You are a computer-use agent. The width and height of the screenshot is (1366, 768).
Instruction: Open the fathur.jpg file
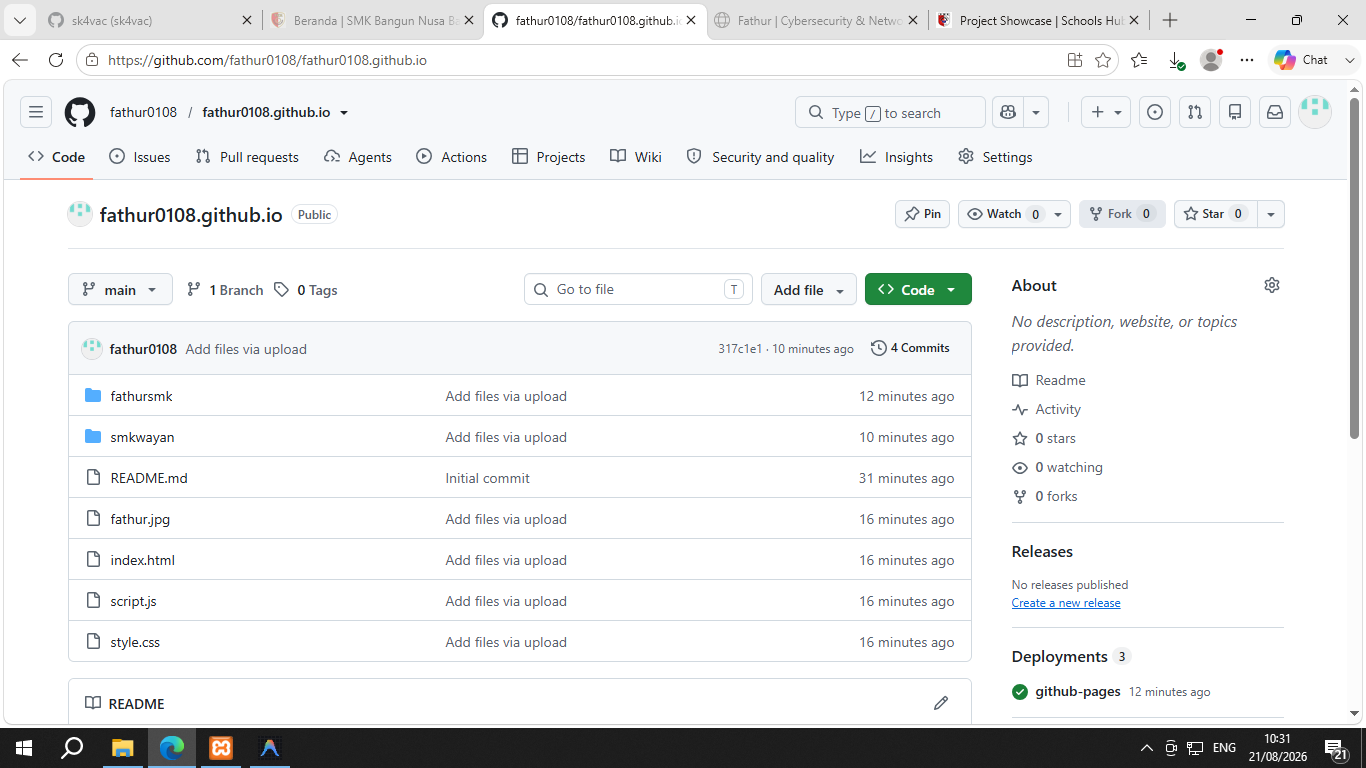140,519
